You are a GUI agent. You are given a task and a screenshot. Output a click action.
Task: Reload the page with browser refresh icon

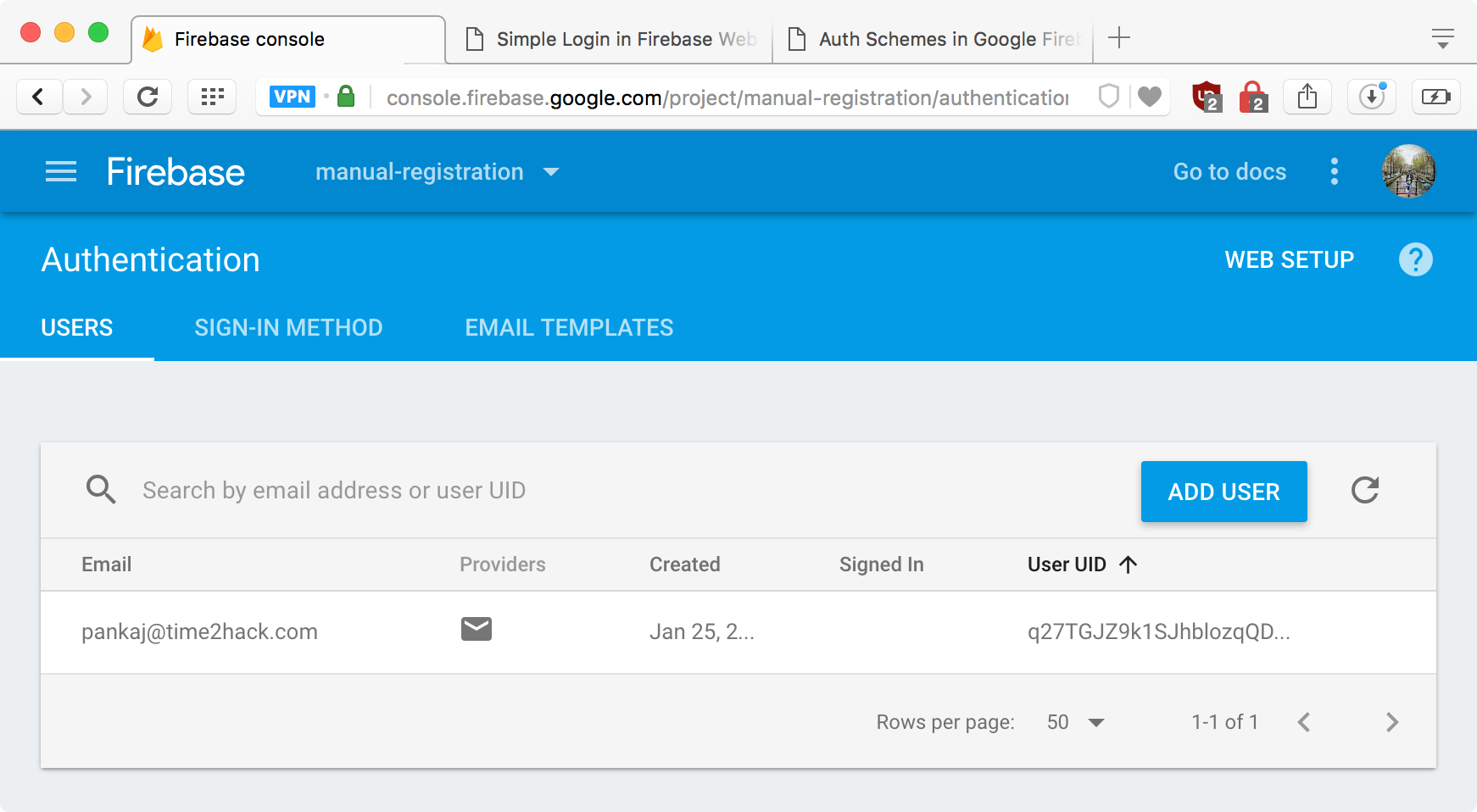(x=148, y=97)
